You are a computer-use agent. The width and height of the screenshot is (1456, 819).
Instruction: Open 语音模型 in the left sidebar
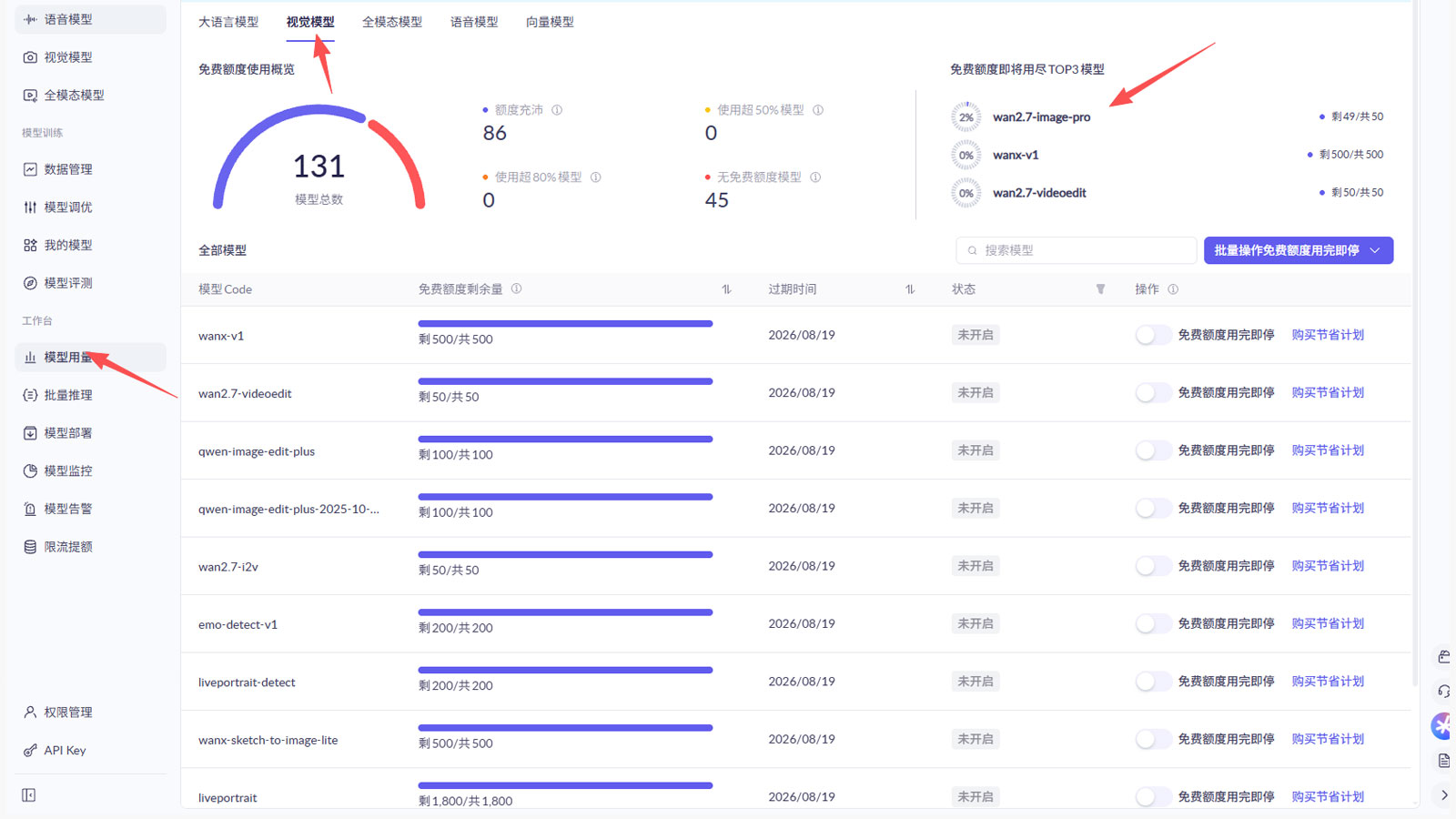point(90,19)
